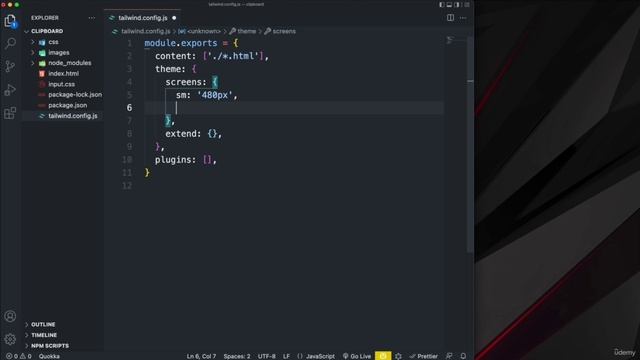Close the unsaved tailwind.config.js tab dot
This screenshot has width=640, height=360.
tap(174, 18)
